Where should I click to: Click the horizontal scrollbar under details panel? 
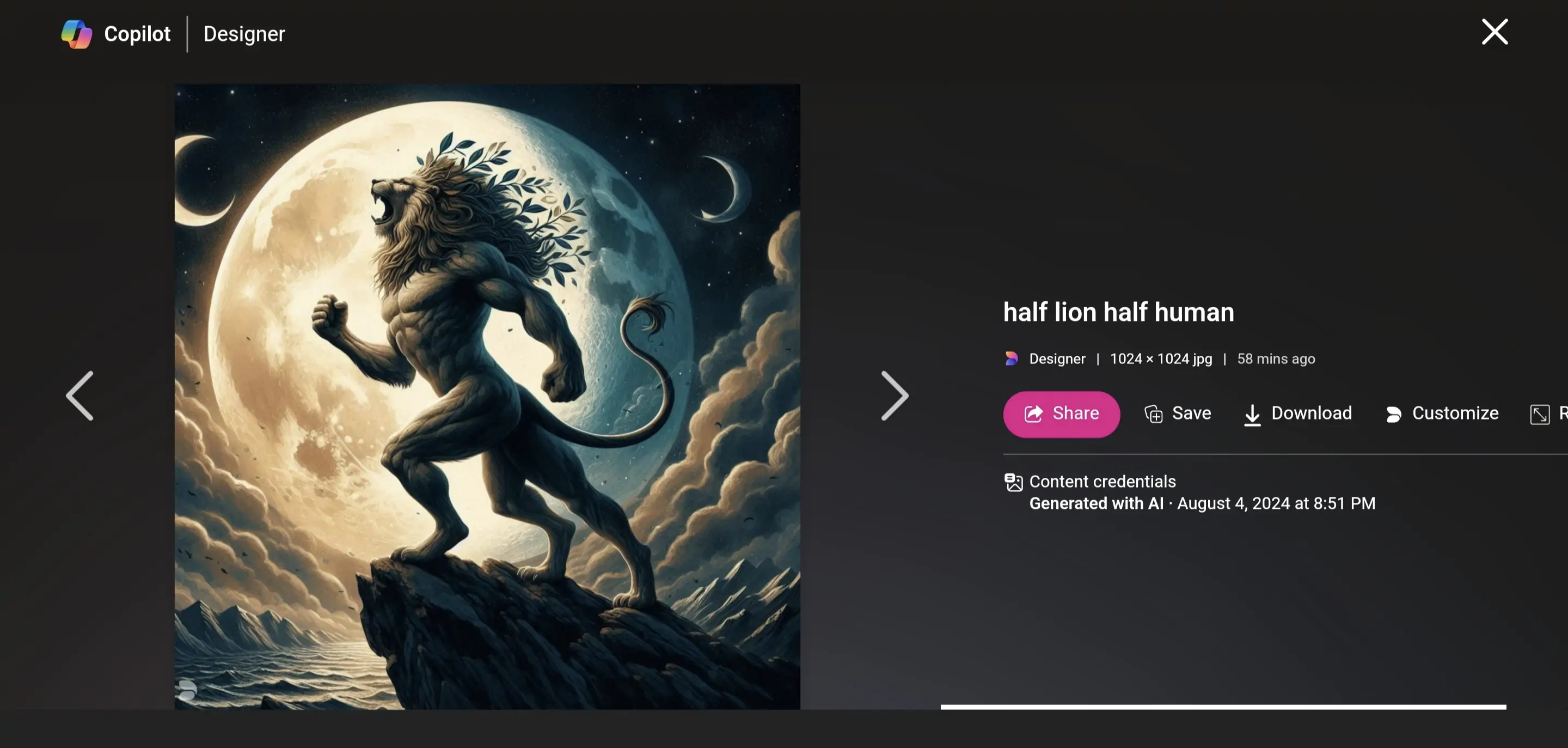point(1223,707)
